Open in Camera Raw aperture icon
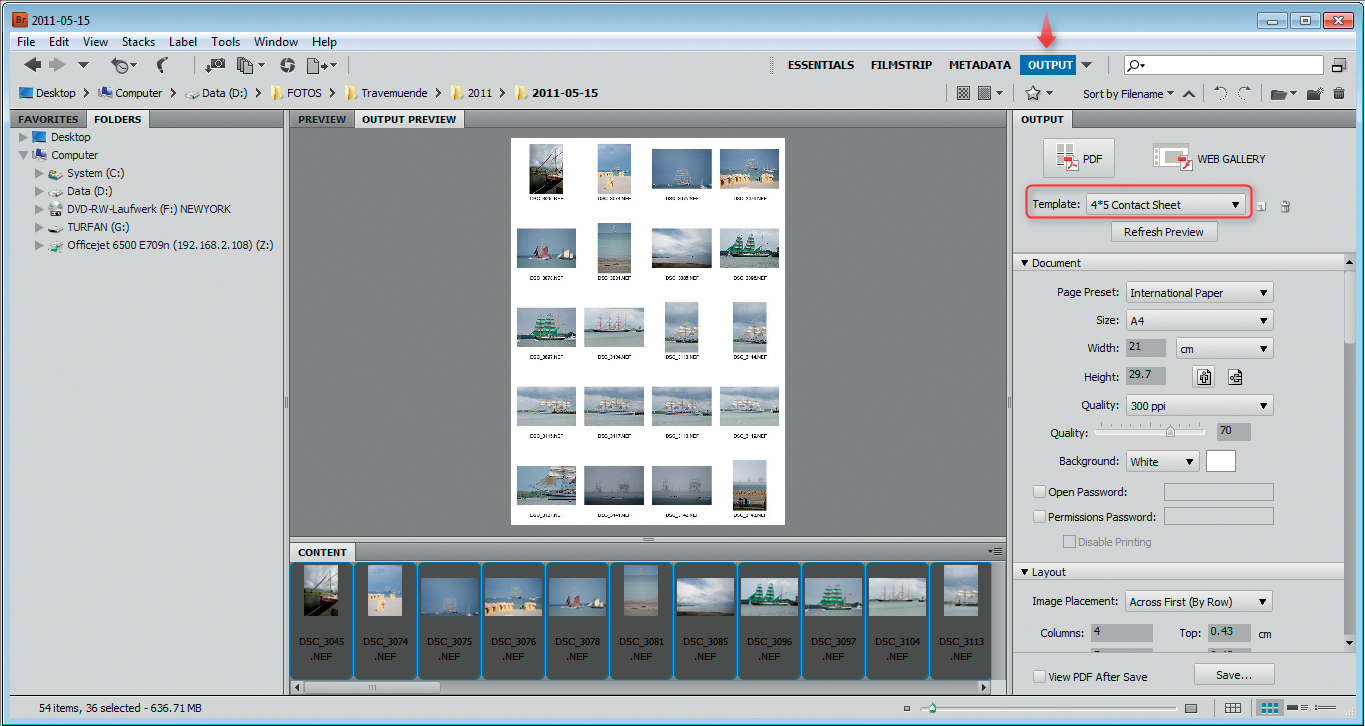This screenshot has height=726, width=1365. pos(288,65)
